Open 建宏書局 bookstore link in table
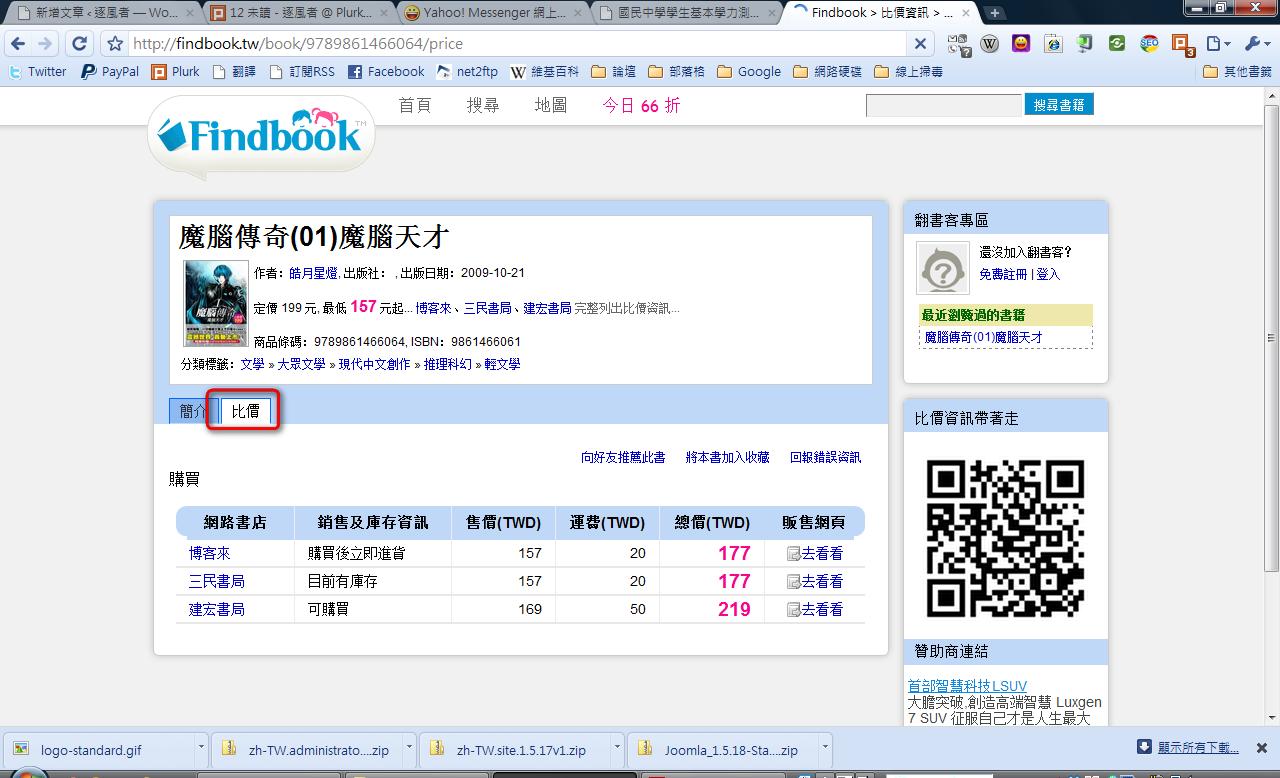Image resolution: width=1280 pixels, height=778 pixels. point(217,609)
